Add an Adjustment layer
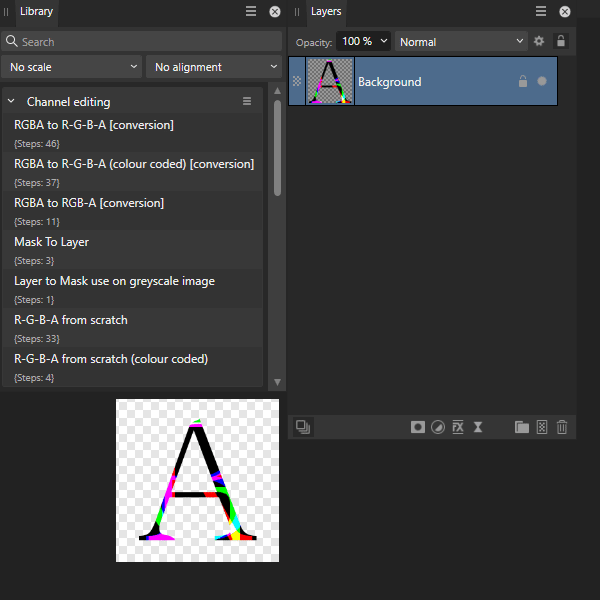The width and height of the screenshot is (600, 600). [438, 427]
